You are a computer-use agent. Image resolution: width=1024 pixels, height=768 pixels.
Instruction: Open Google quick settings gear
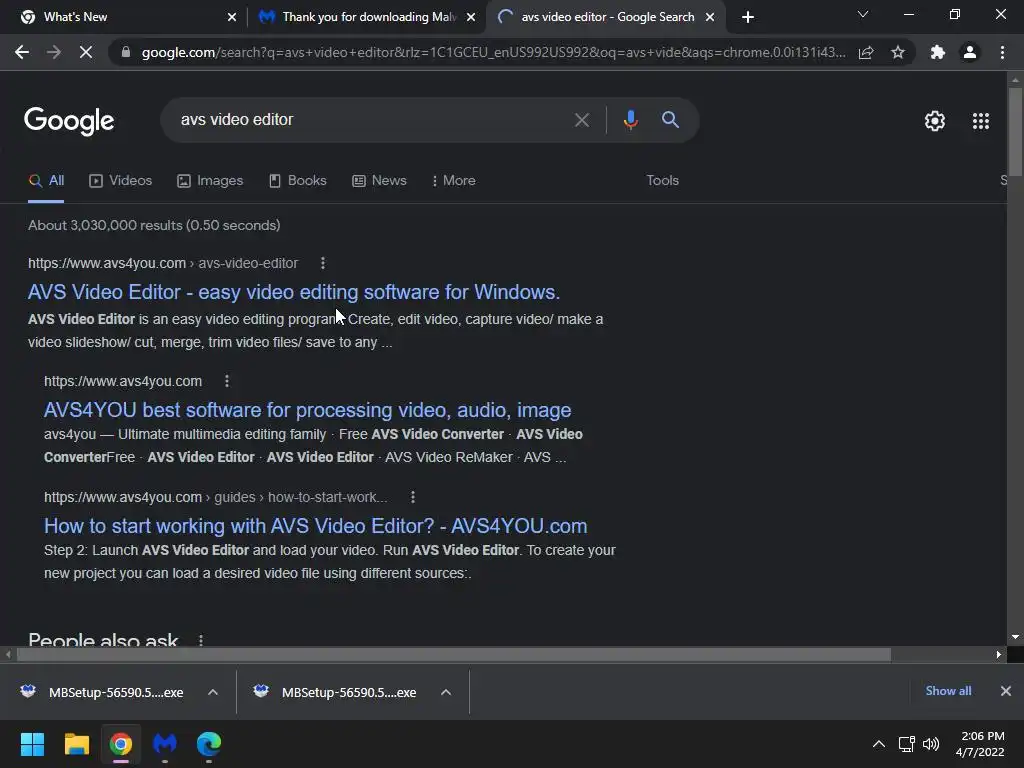coord(935,121)
